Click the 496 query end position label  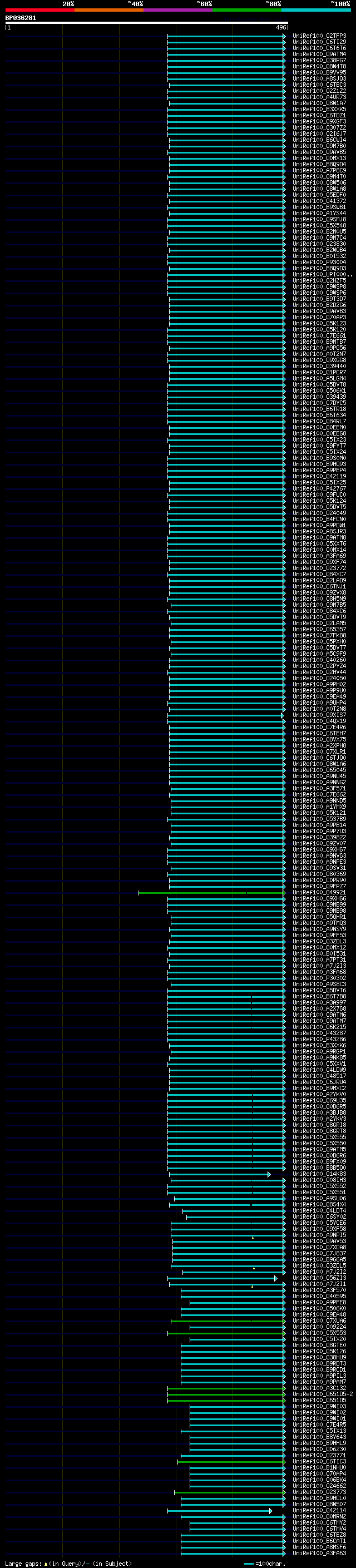280,27
